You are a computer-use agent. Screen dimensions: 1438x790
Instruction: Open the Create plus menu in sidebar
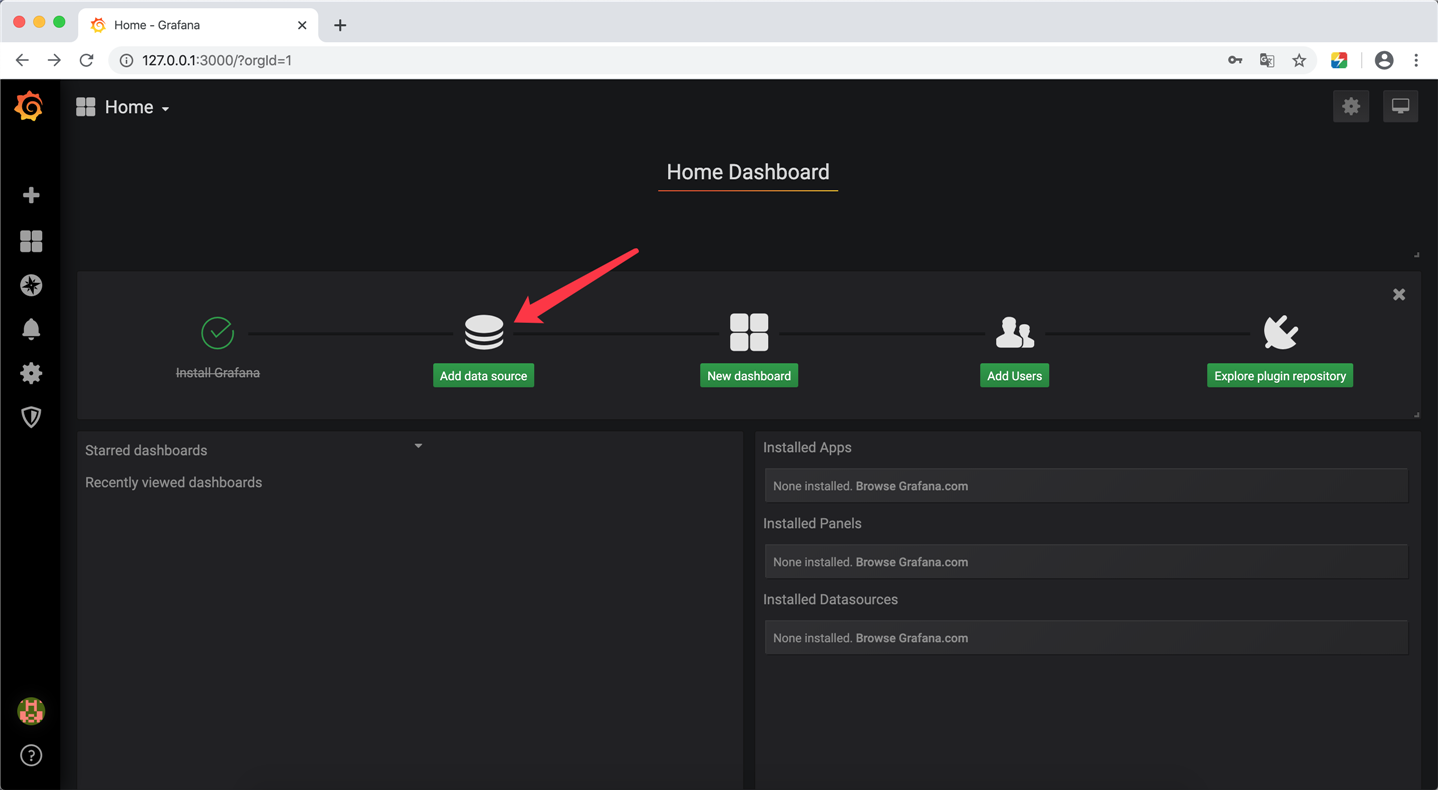pyautogui.click(x=31, y=195)
